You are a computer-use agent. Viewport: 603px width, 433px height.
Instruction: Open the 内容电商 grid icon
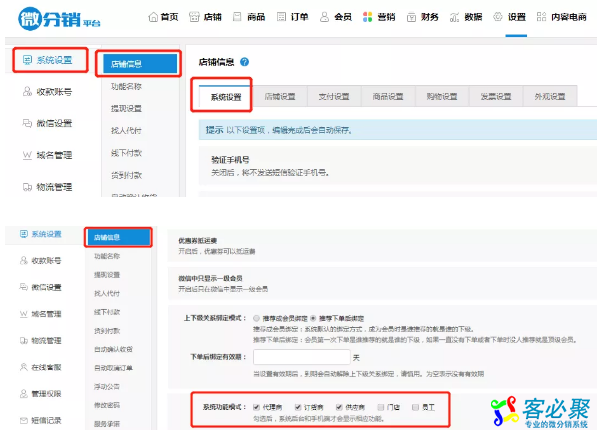(541, 17)
